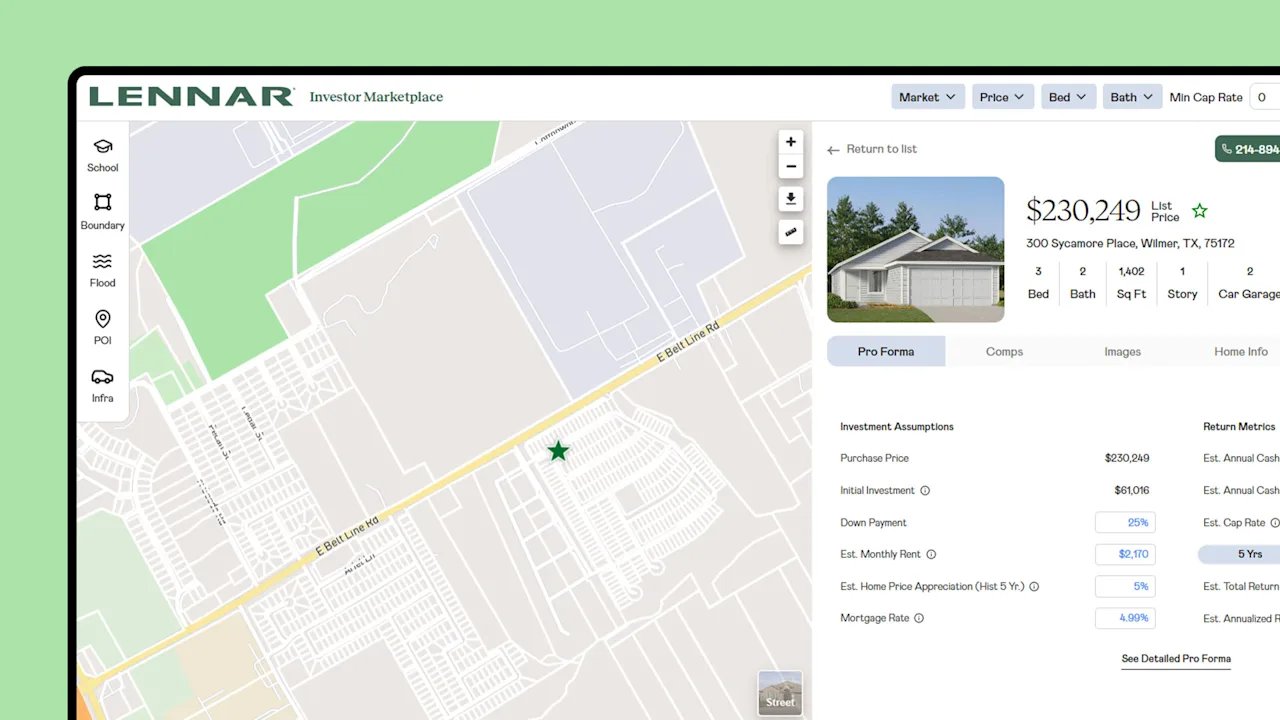Open See Detailed Pro Forma link
The image size is (1280, 720).
1176,659
